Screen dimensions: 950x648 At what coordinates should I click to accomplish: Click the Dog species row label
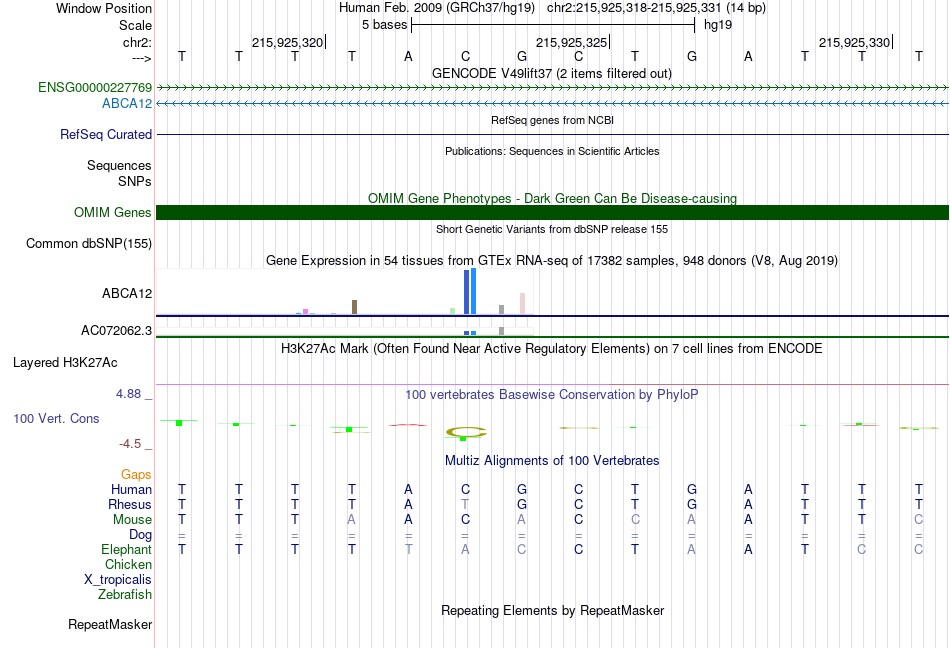tap(141, 535)
